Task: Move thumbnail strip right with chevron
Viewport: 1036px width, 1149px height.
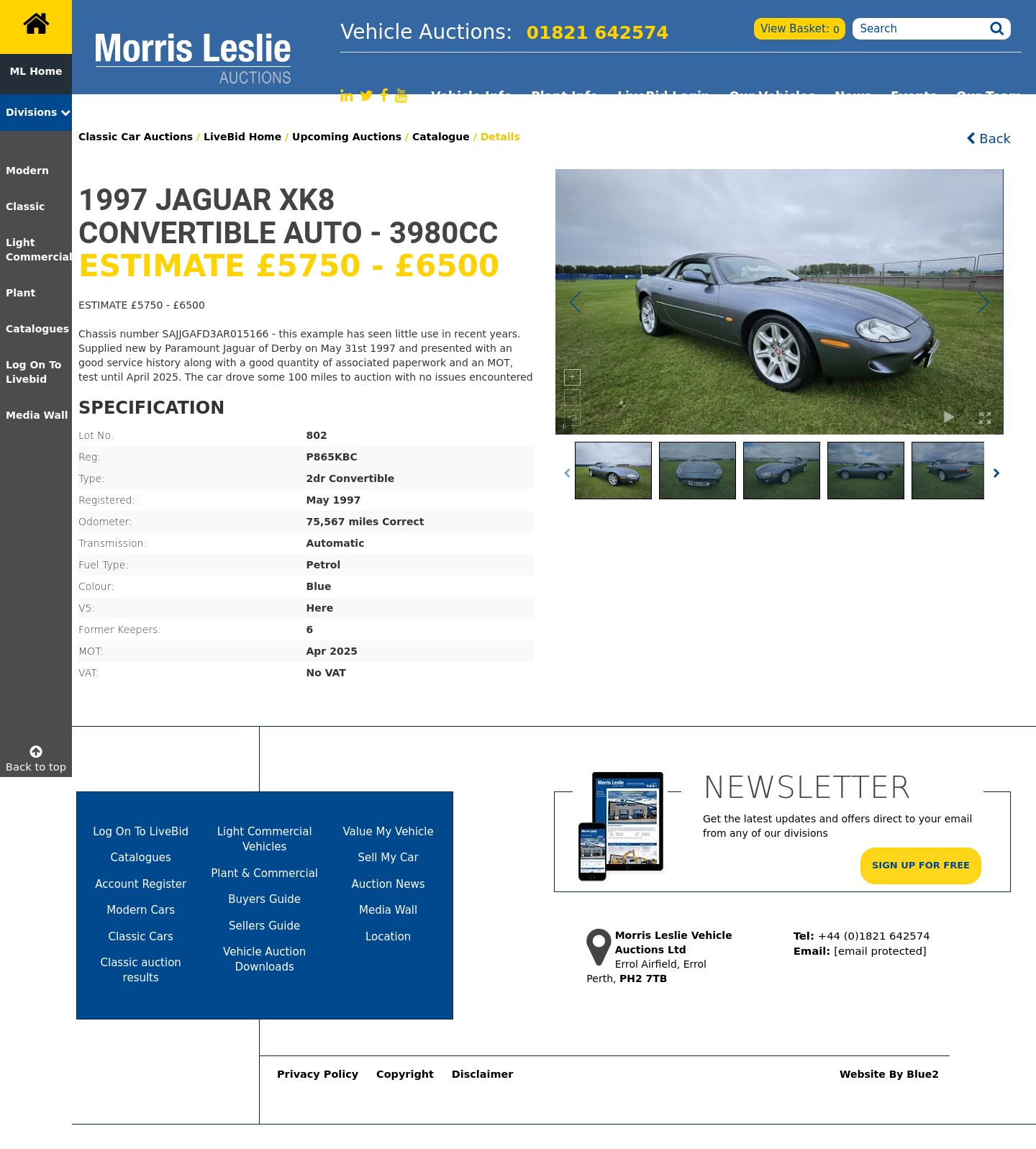Action: pos(996,473)
